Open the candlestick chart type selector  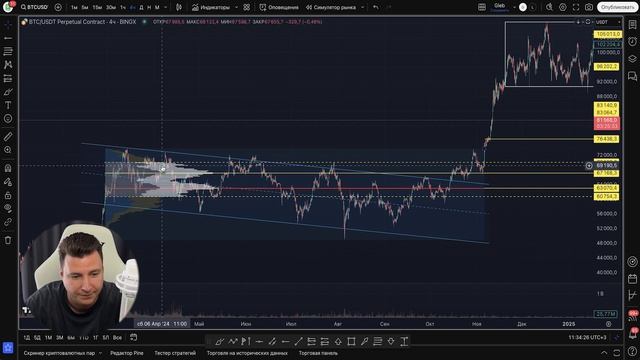click(x=179, y=7)
